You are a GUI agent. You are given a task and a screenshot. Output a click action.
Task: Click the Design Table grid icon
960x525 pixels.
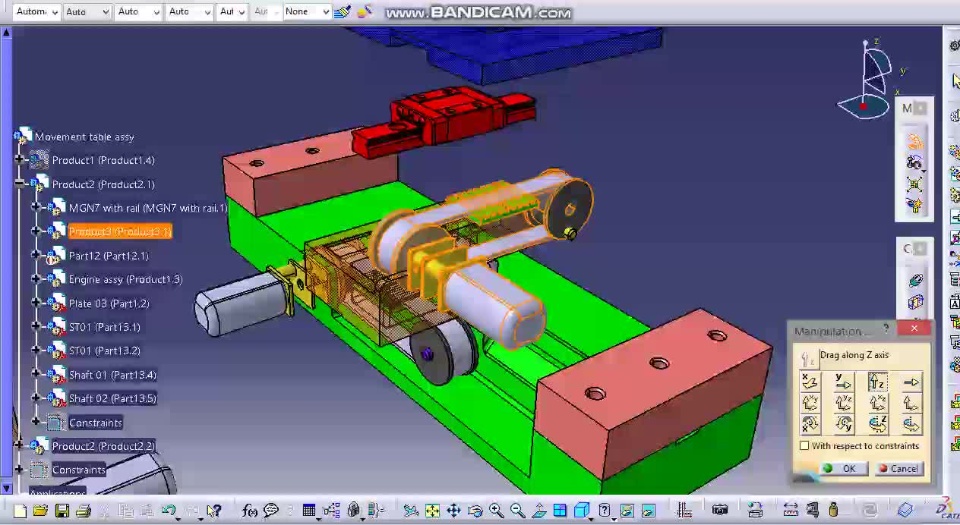coord(309,510)
